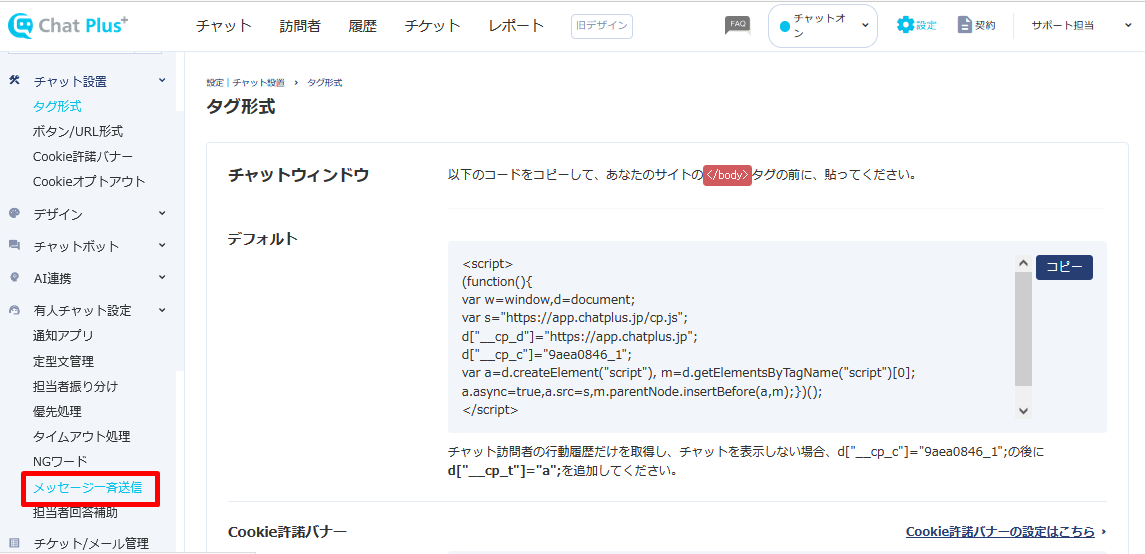This screenshot has width=1145, height=554.
Task: Click the blue chat status dot
Action: 785,26
